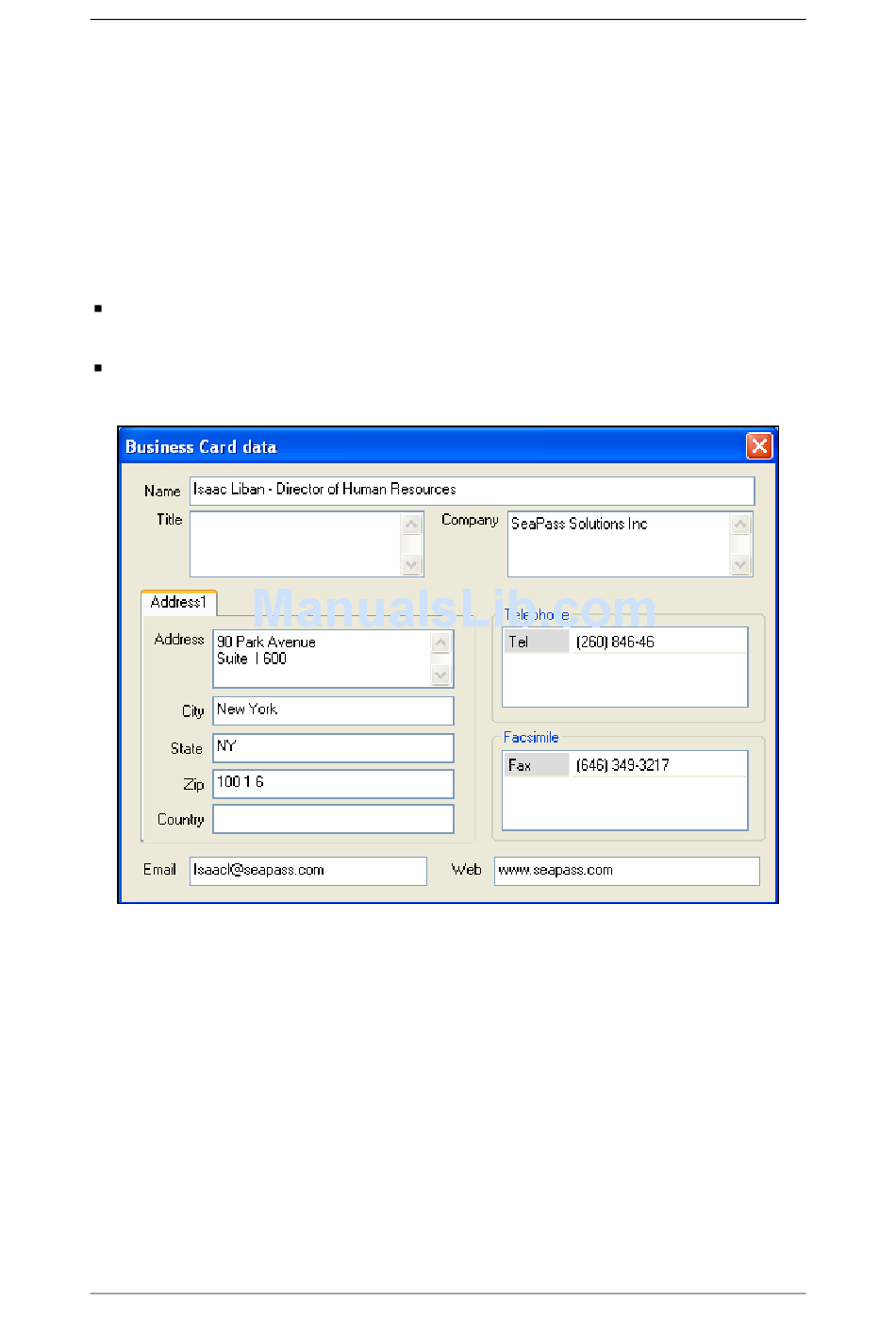Click the telephone number (260) 846-46
896x1319 pixels.
point(615,642)
